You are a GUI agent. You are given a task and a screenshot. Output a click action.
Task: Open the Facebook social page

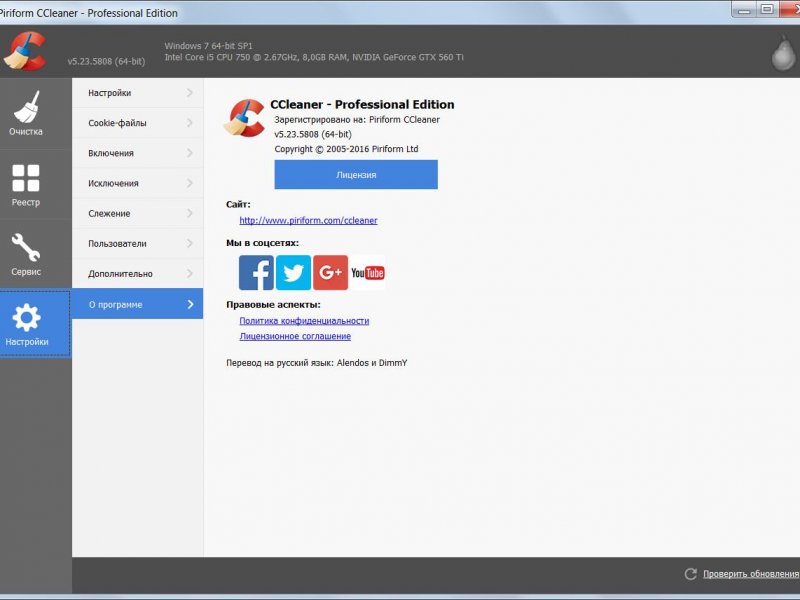pos(256,272)
